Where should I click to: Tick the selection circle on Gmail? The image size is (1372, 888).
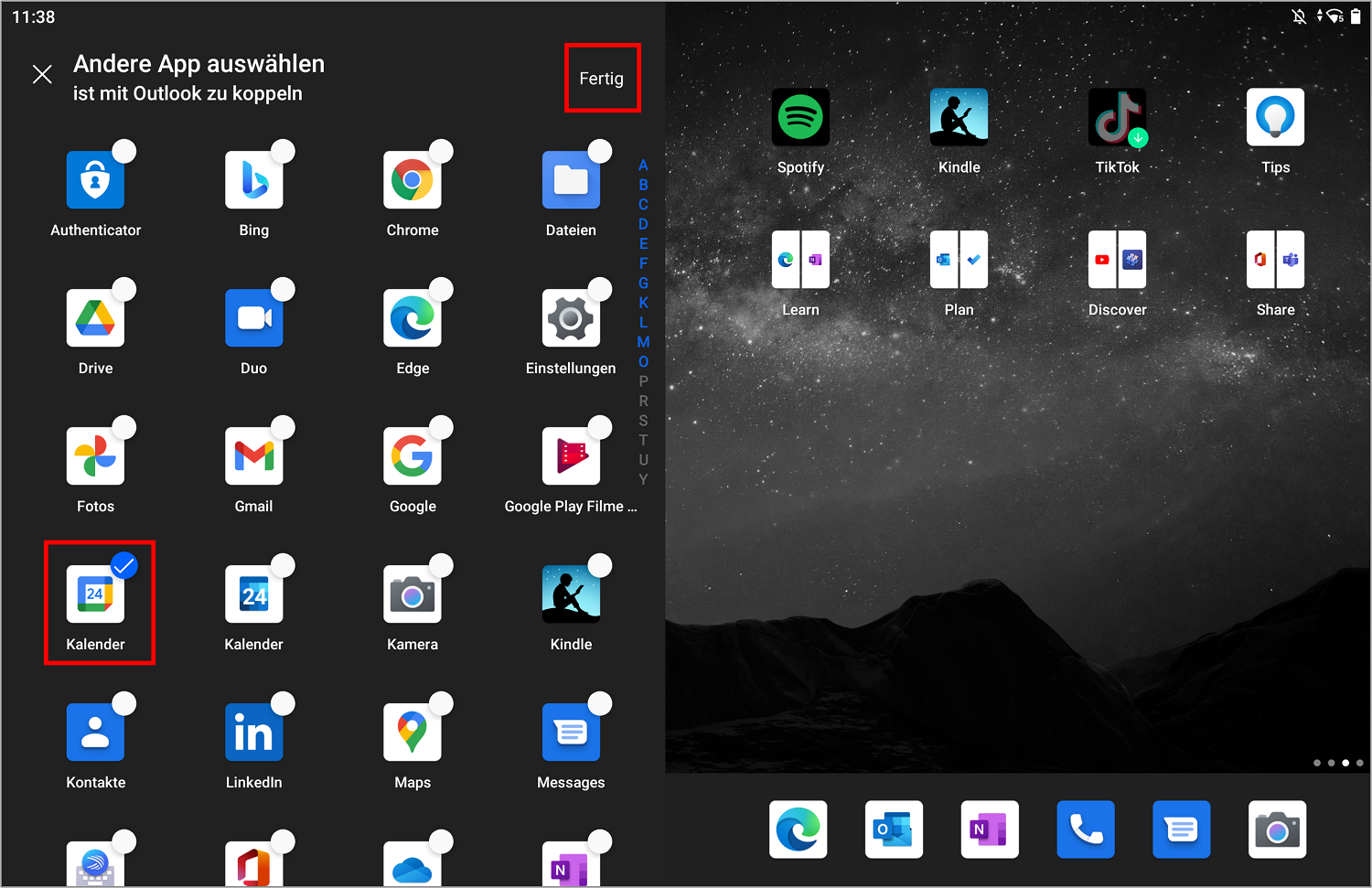pyautogui.click(x=284, y=427)
